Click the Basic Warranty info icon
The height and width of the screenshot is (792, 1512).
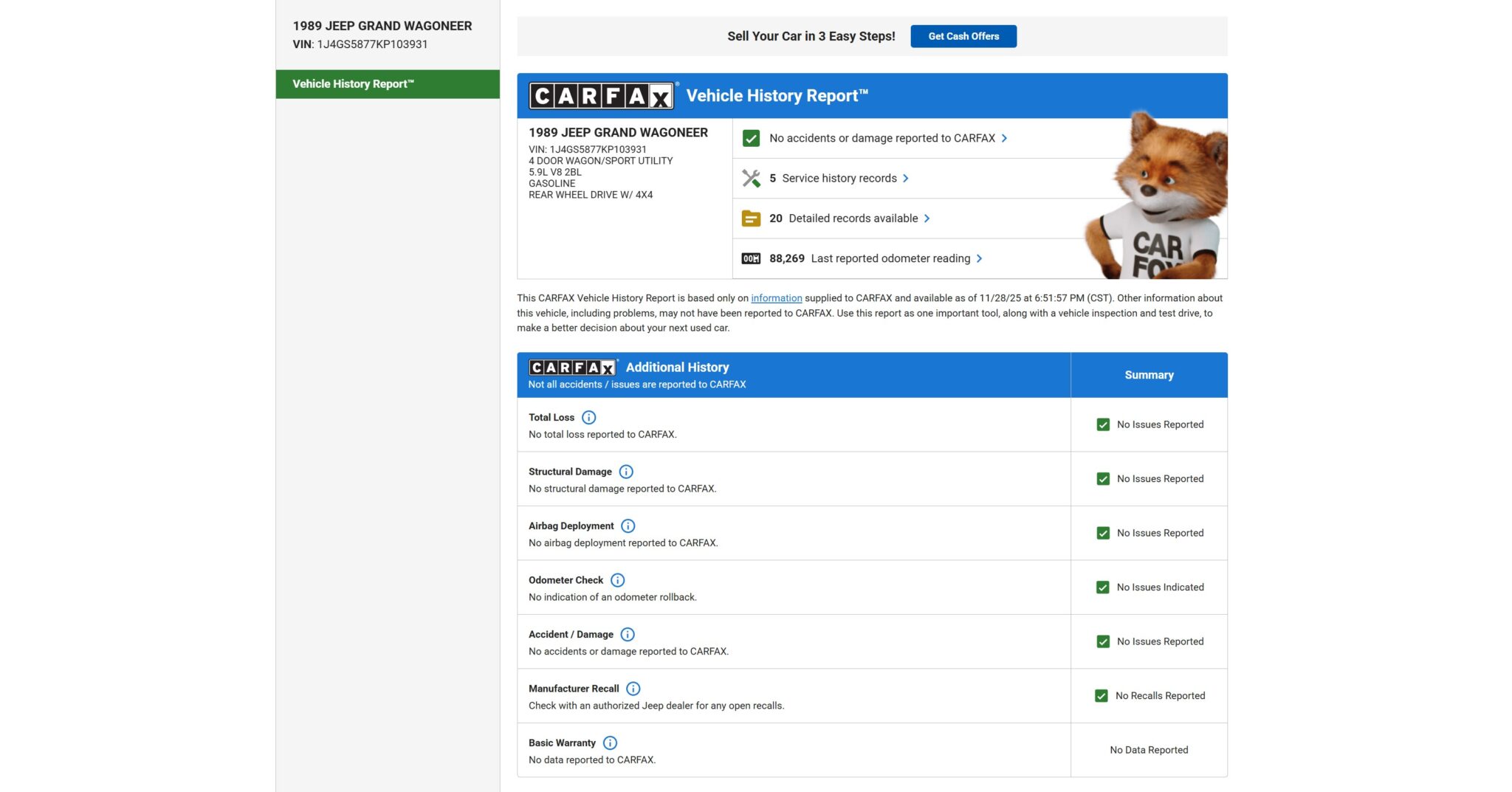click(x=610, y=743)
